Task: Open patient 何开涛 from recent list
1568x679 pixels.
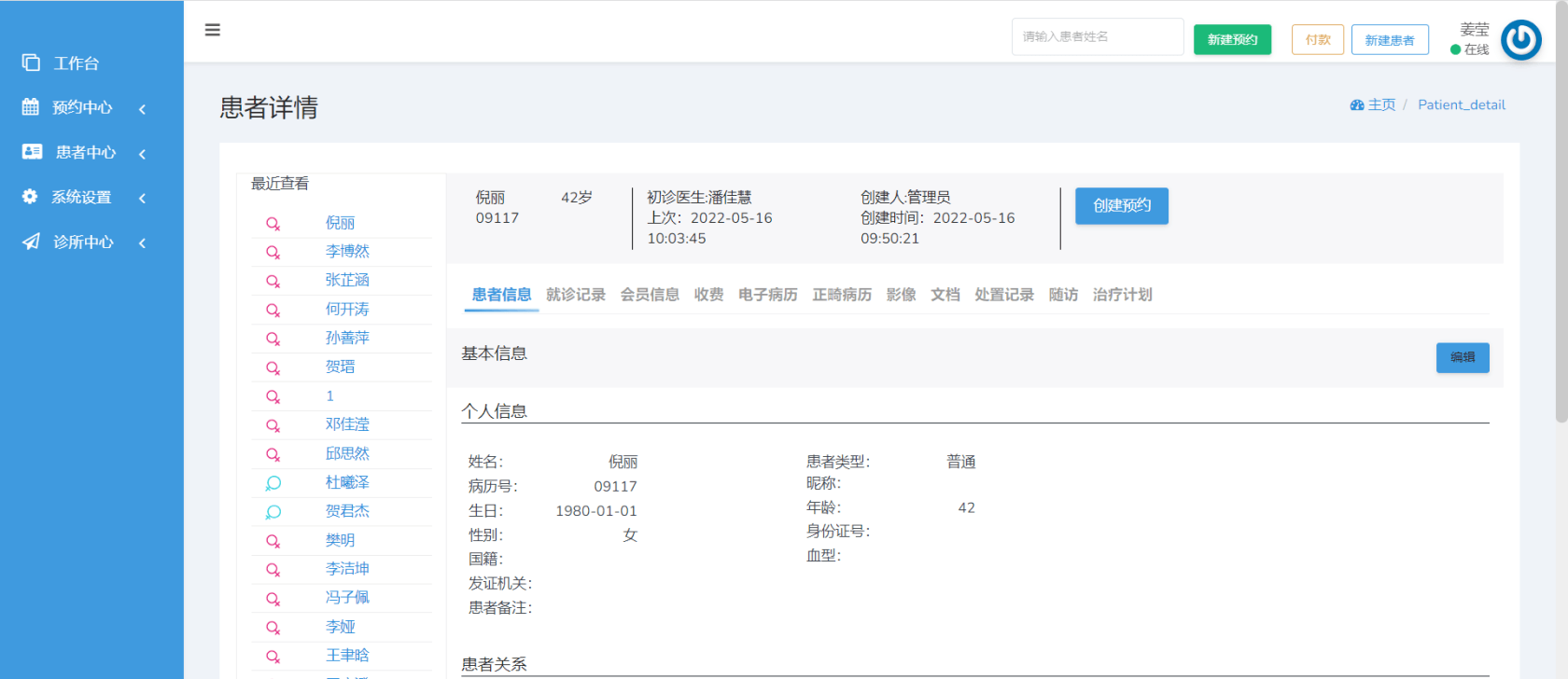Action: [x=347, y=310]
